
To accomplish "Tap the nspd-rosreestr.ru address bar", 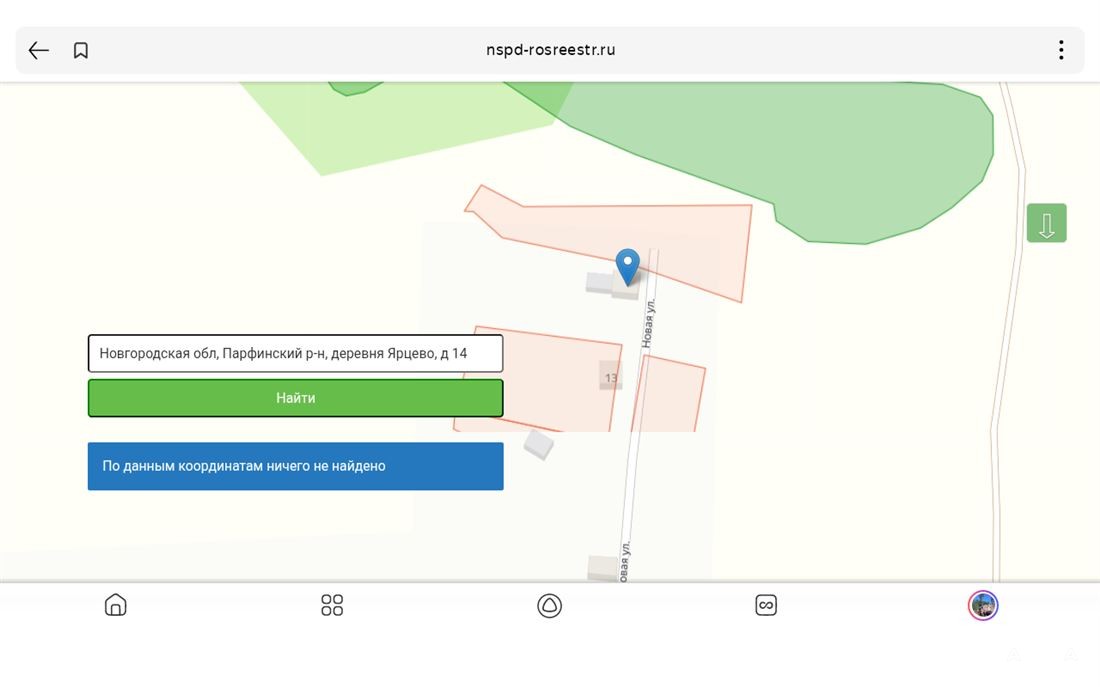I will [x=550, y=50].
